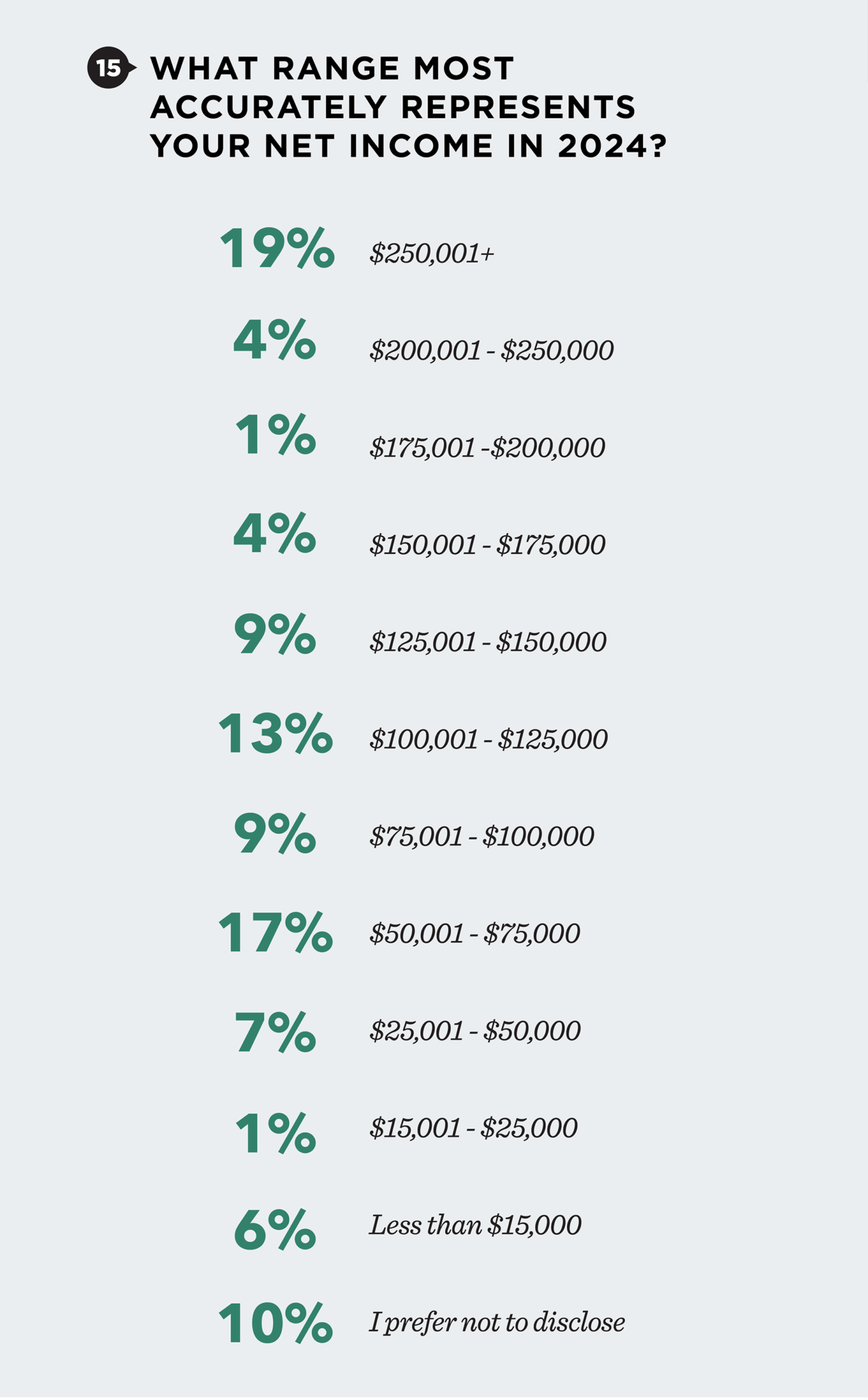This screenshot has height=1400, width=868.
Task: Click the 17% figure
Action: click(275, 932)
